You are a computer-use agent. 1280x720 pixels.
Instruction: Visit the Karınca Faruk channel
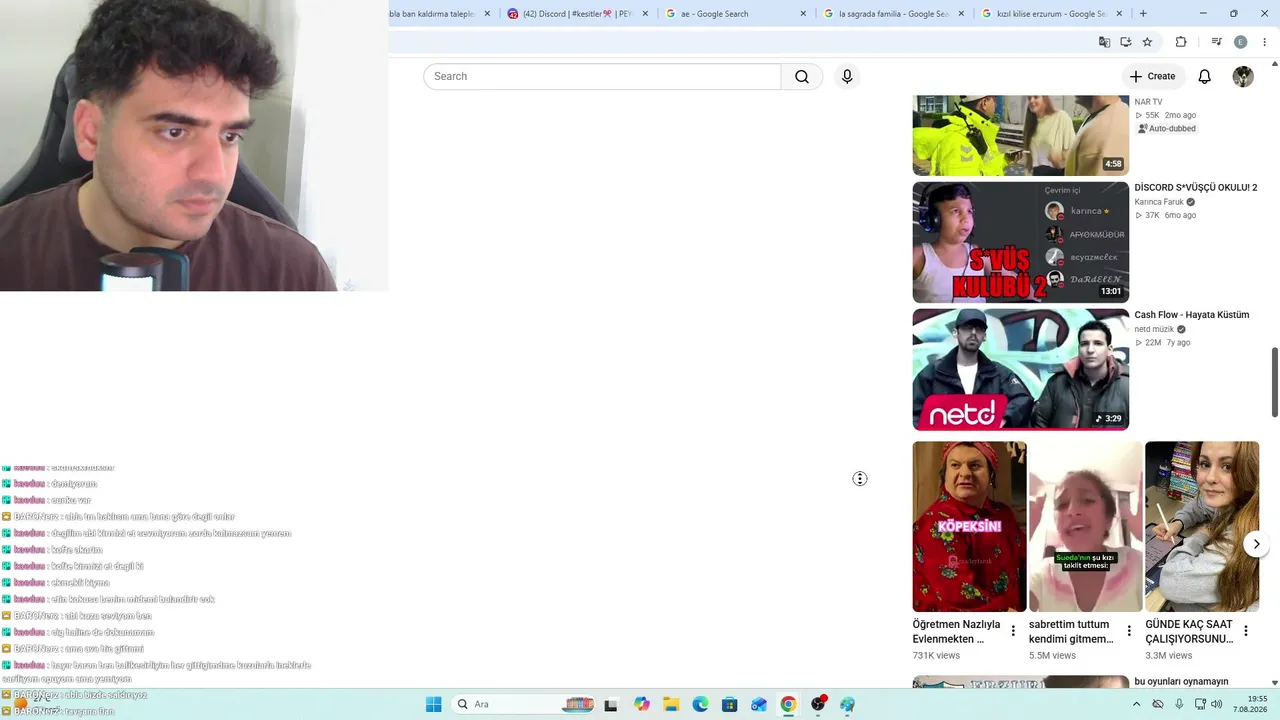[x=1159, y=202]
